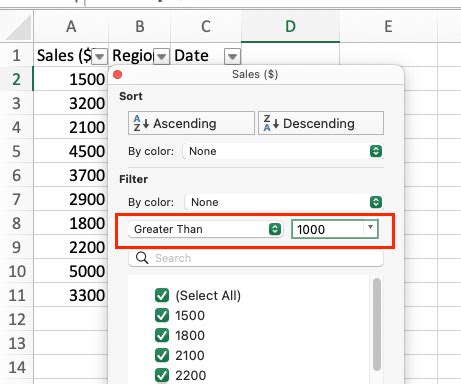Toggle the (Select All) checkbox
The image size is (461, 384).
(162, 295)
